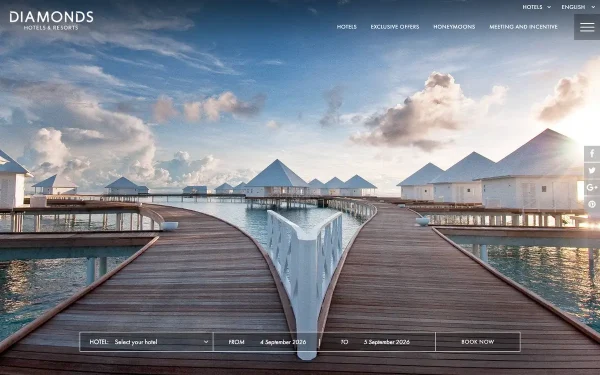Viewport: 600px width, 375px height.
Task: Open Meeting and Incentive page
Action: tap(523, 27)
